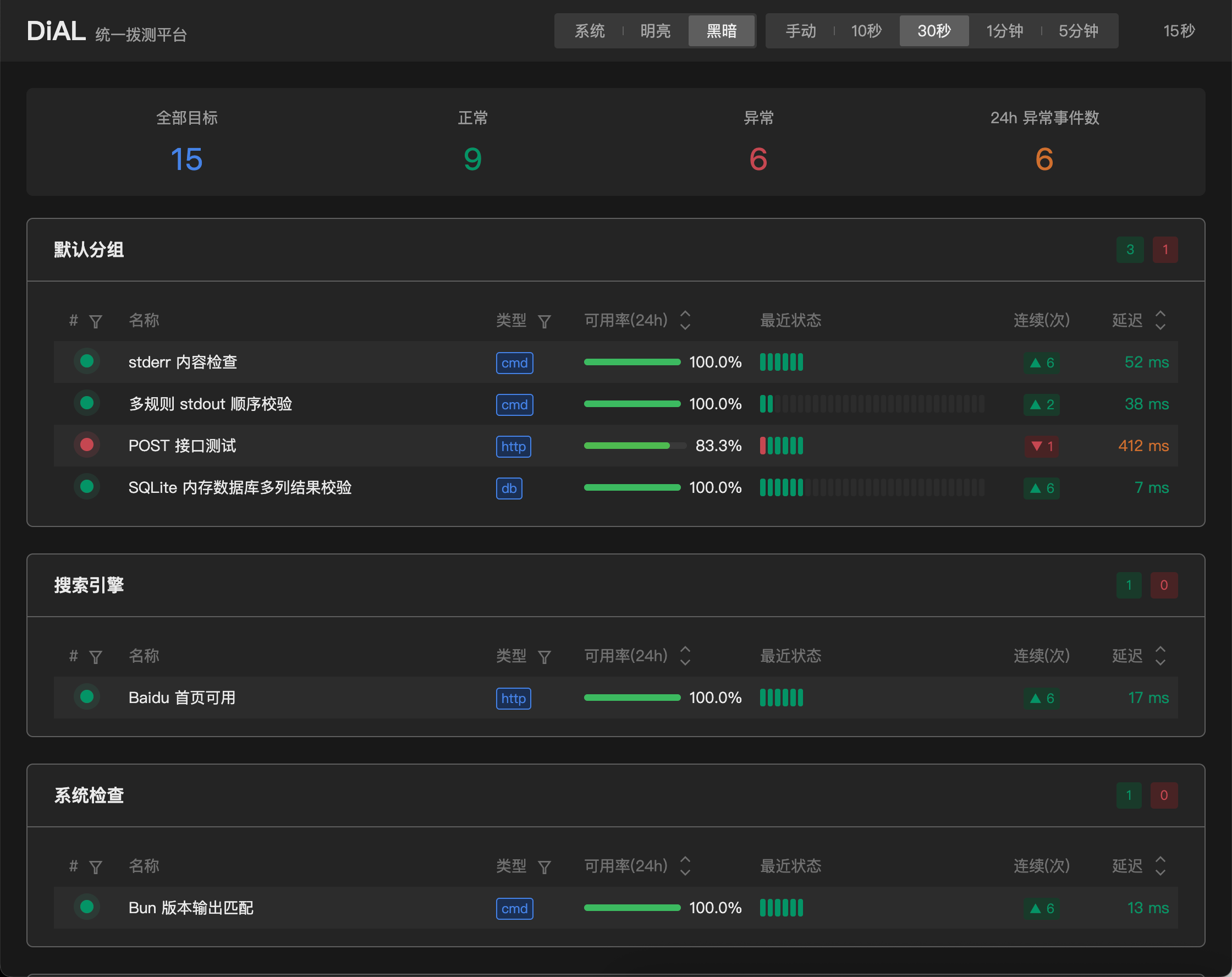Click db type tag on SQLite row
1232x977 pixels.
point(509,488)
